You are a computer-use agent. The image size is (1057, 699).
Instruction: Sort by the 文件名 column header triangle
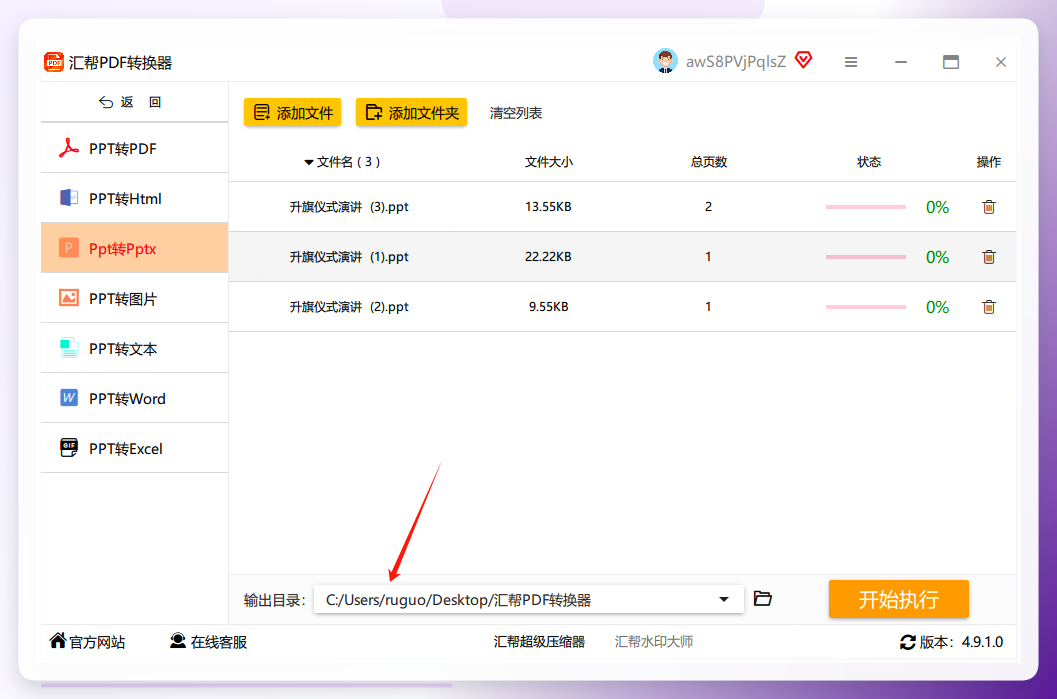pos(308,162)
